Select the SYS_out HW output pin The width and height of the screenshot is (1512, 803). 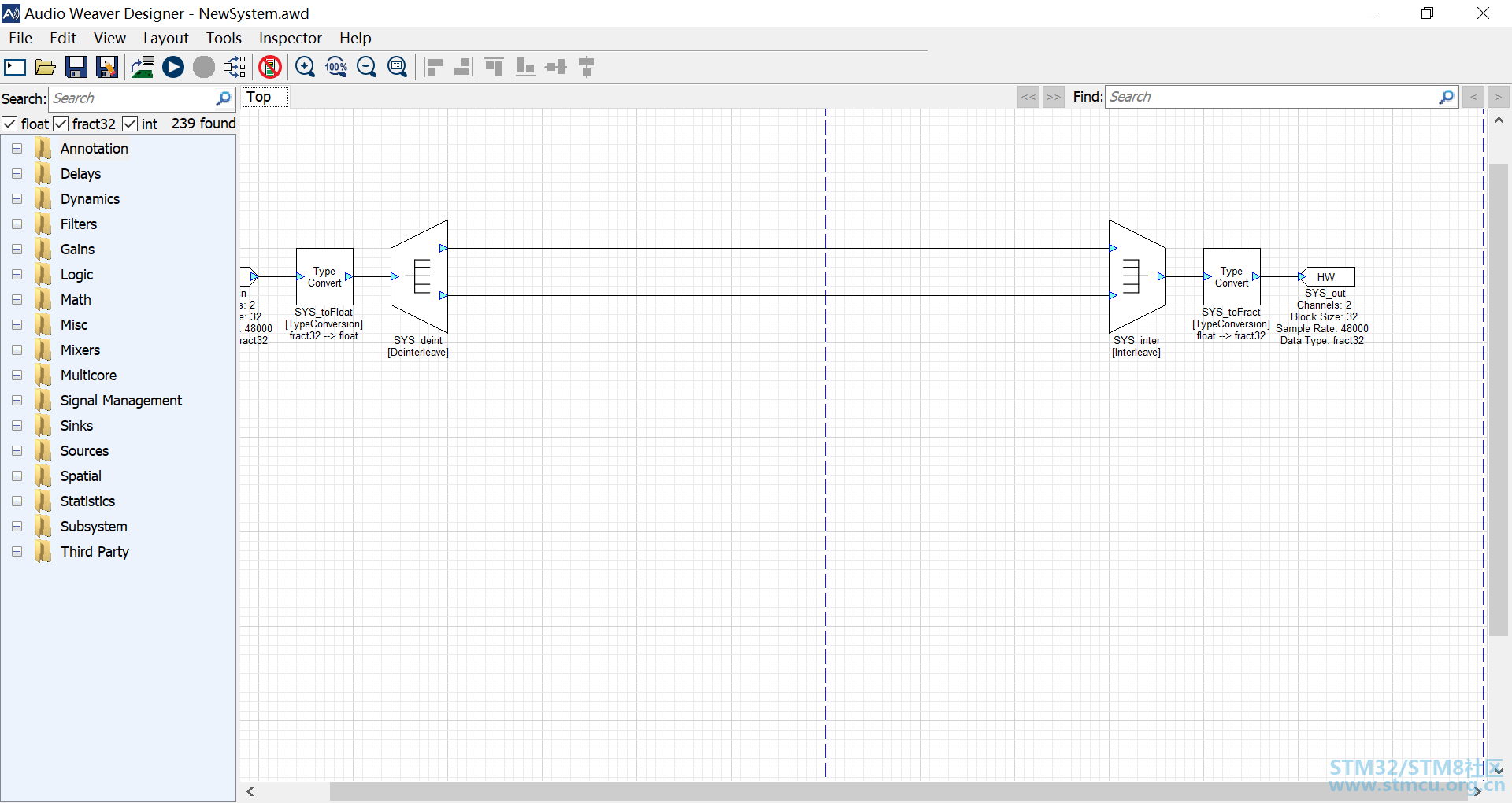(1327, 277)
